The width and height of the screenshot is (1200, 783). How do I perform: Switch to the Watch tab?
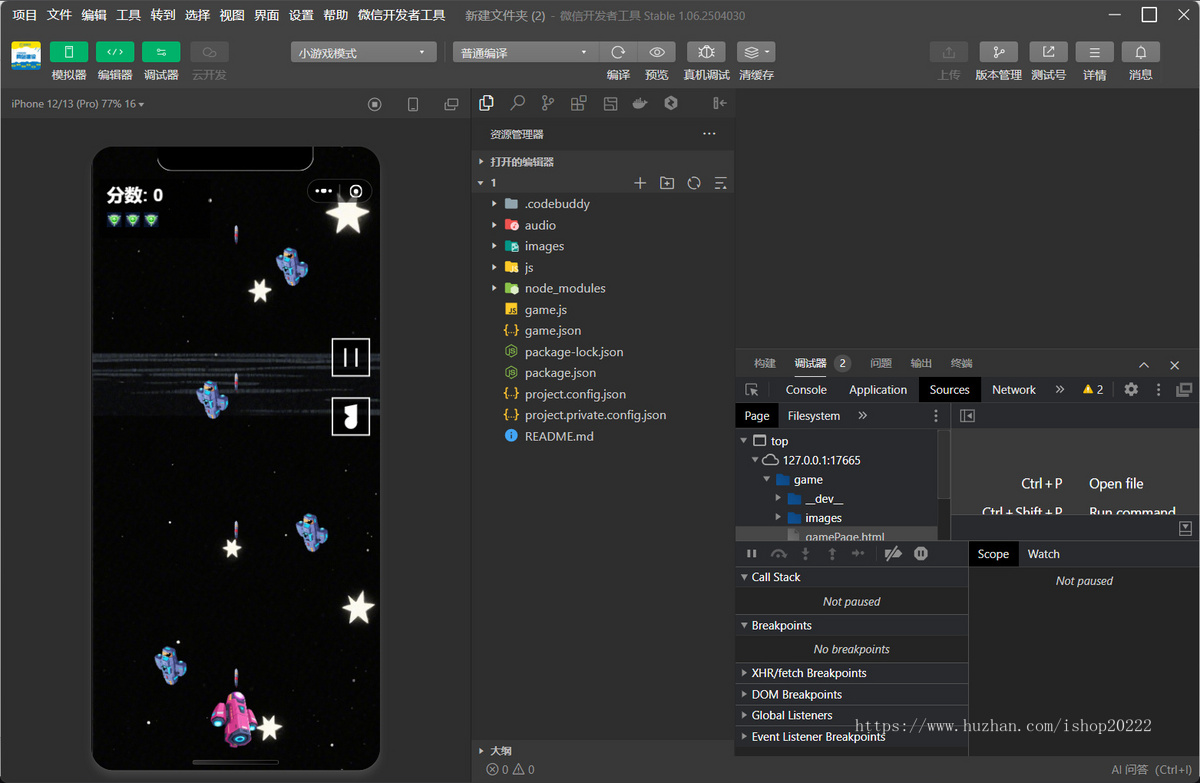[x=1044, y=554]
